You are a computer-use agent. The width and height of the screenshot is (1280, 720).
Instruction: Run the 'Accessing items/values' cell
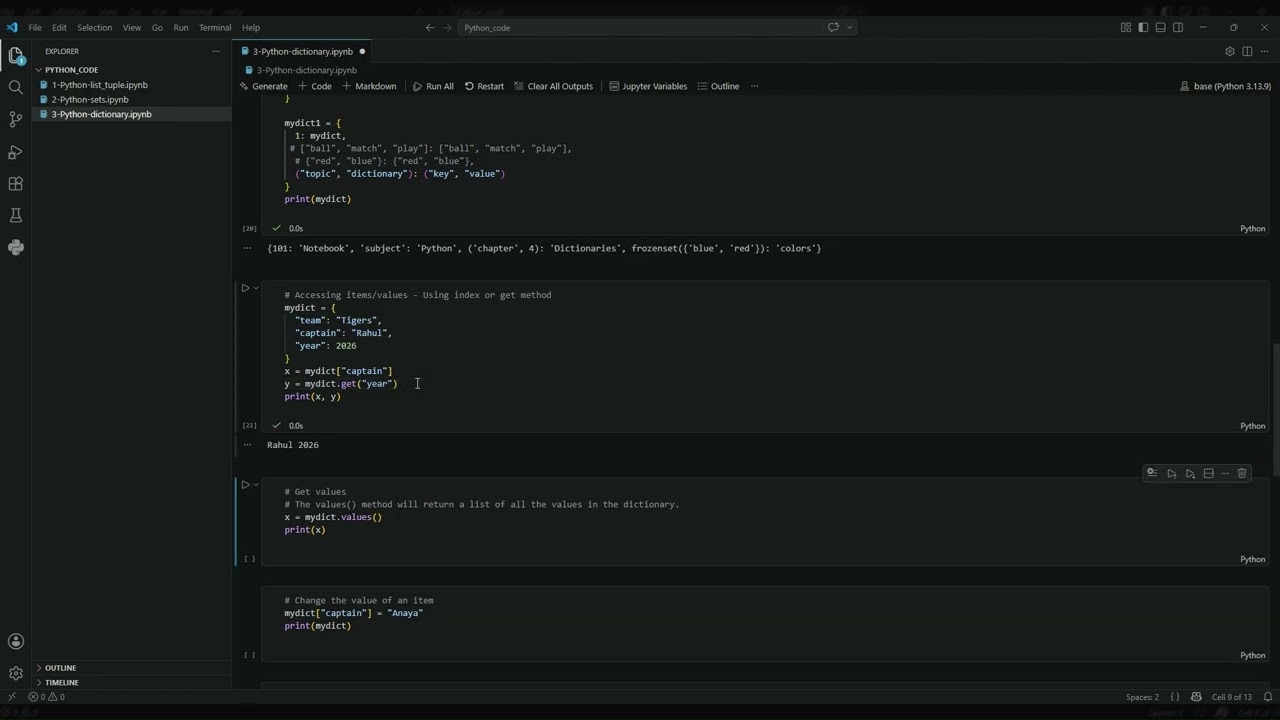245,288
